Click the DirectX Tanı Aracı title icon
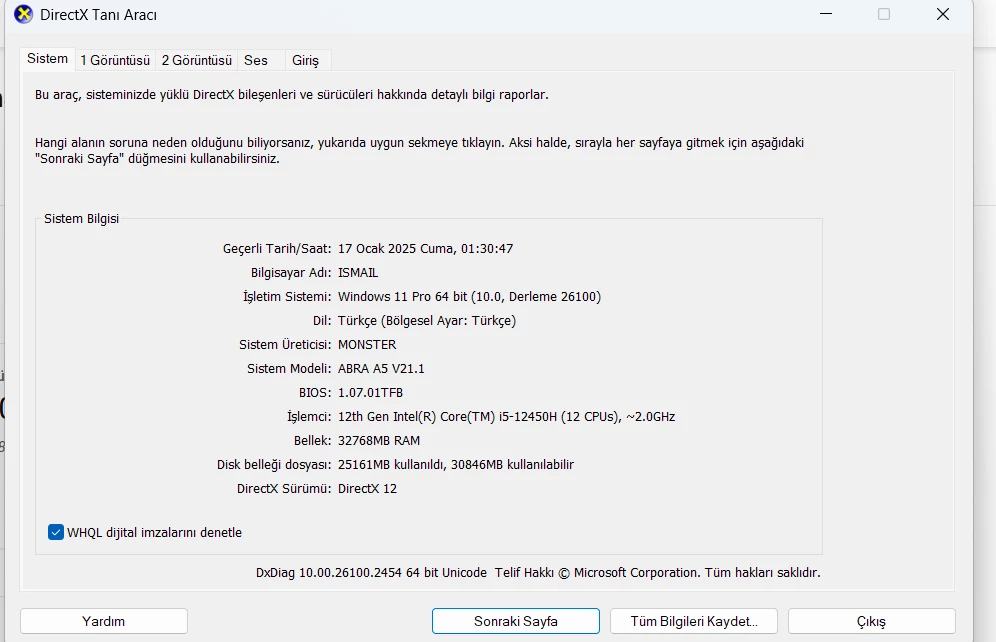The height and width of the screenshot is (642, 996). (24, 14)
